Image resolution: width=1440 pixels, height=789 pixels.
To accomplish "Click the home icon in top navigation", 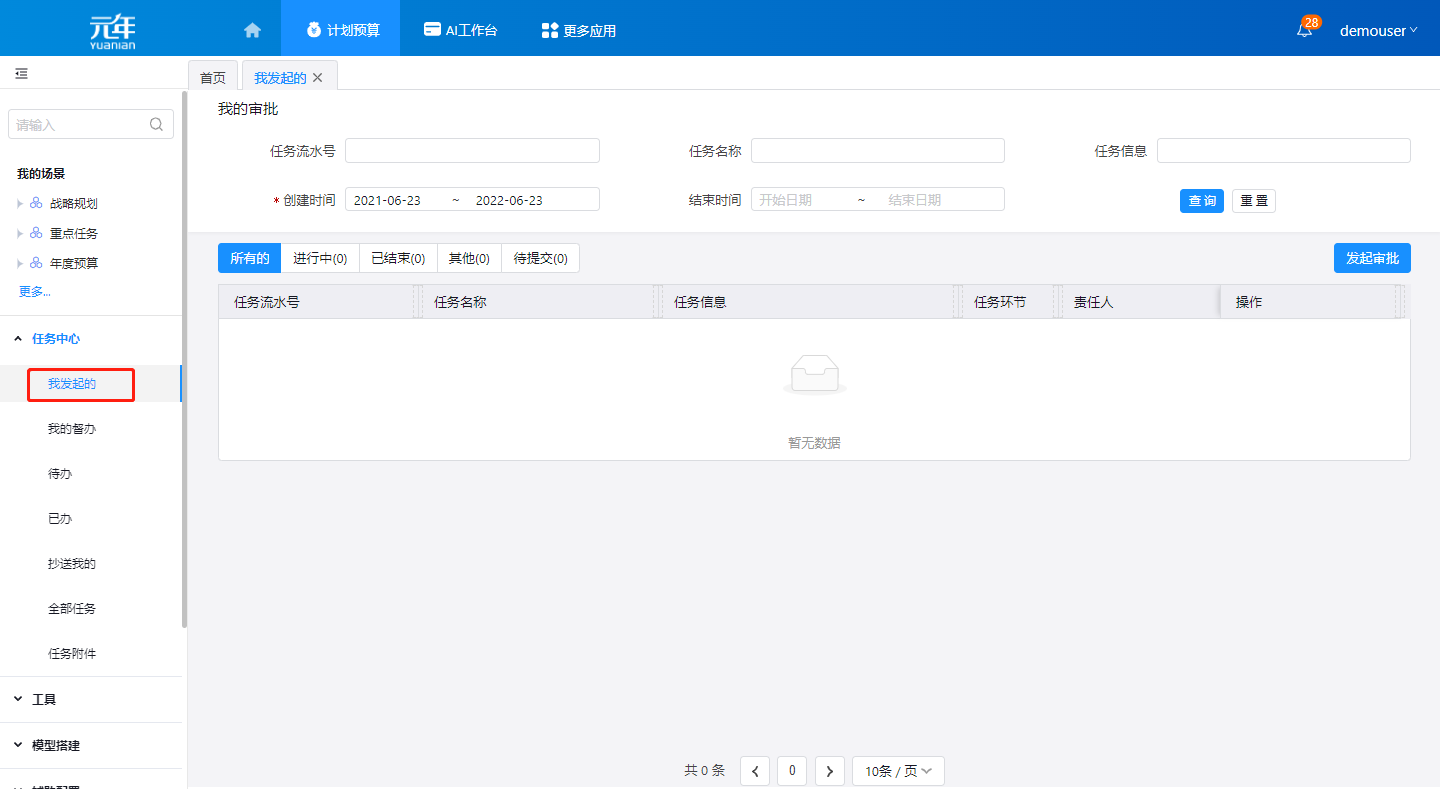I will 252,30.
